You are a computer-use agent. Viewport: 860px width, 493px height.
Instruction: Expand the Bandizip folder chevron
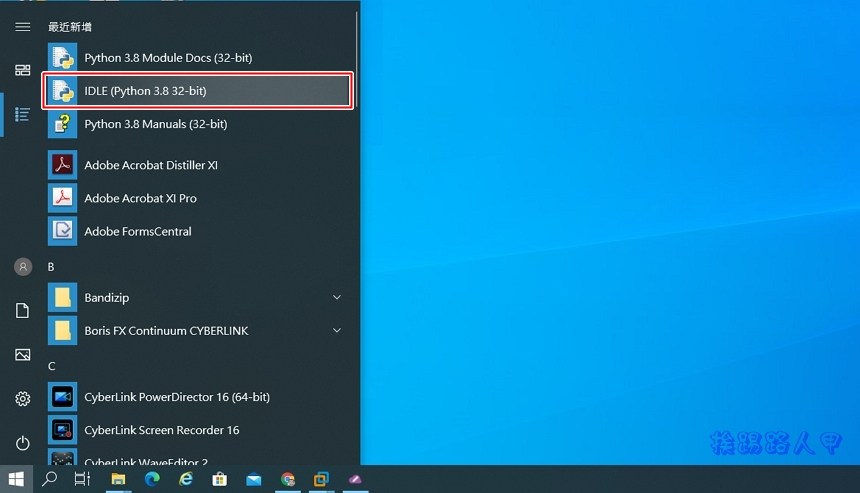point(337,297)
